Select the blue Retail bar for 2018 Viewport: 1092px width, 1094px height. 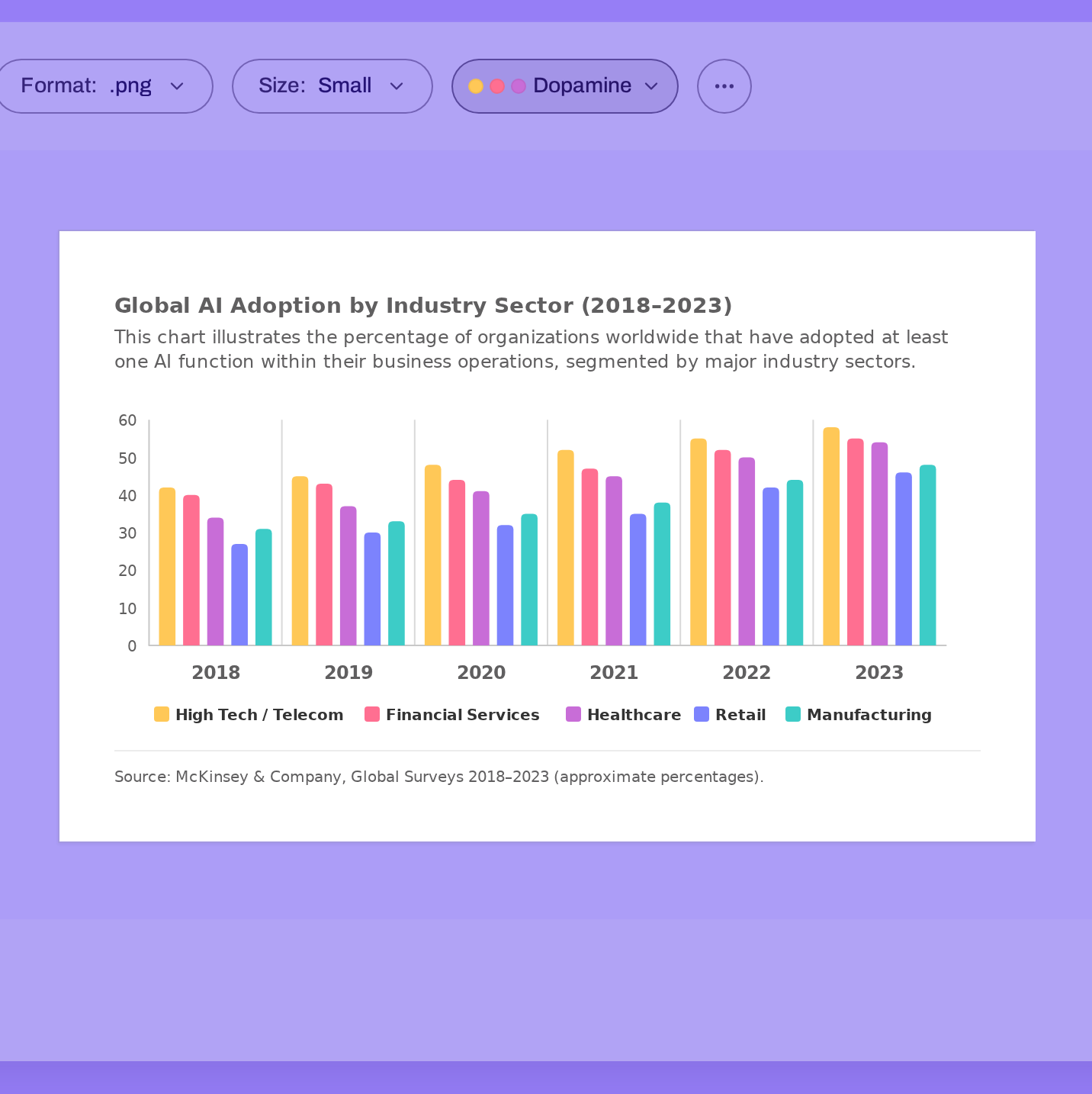tap(239, 594)
